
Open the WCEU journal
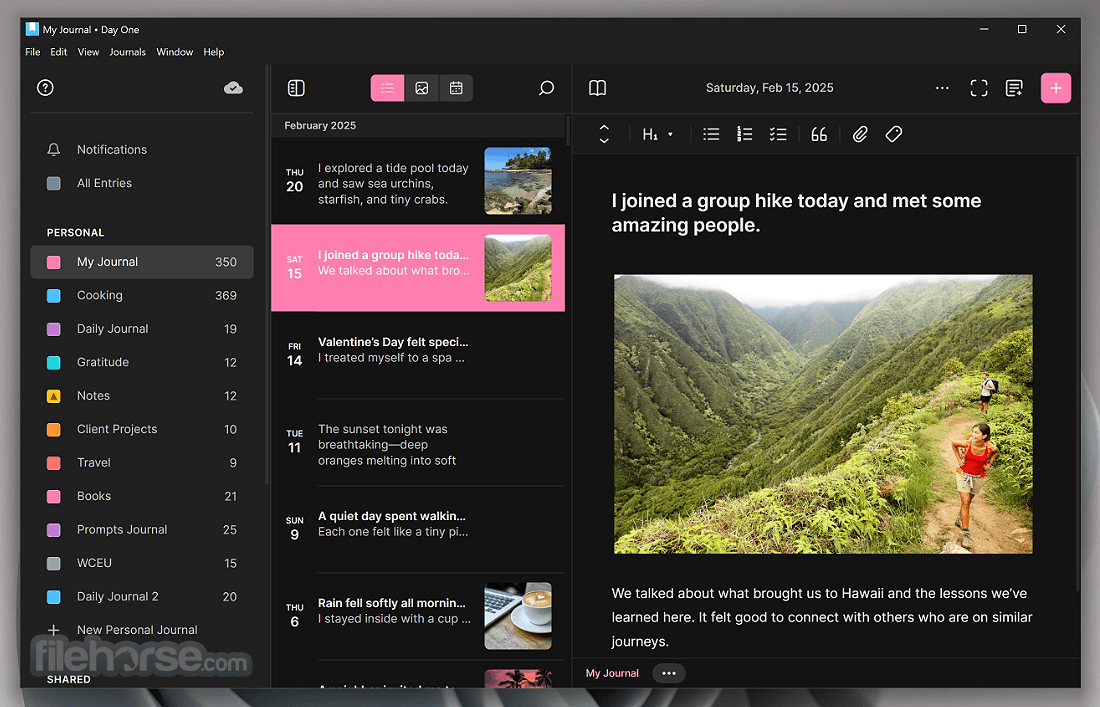142,563
